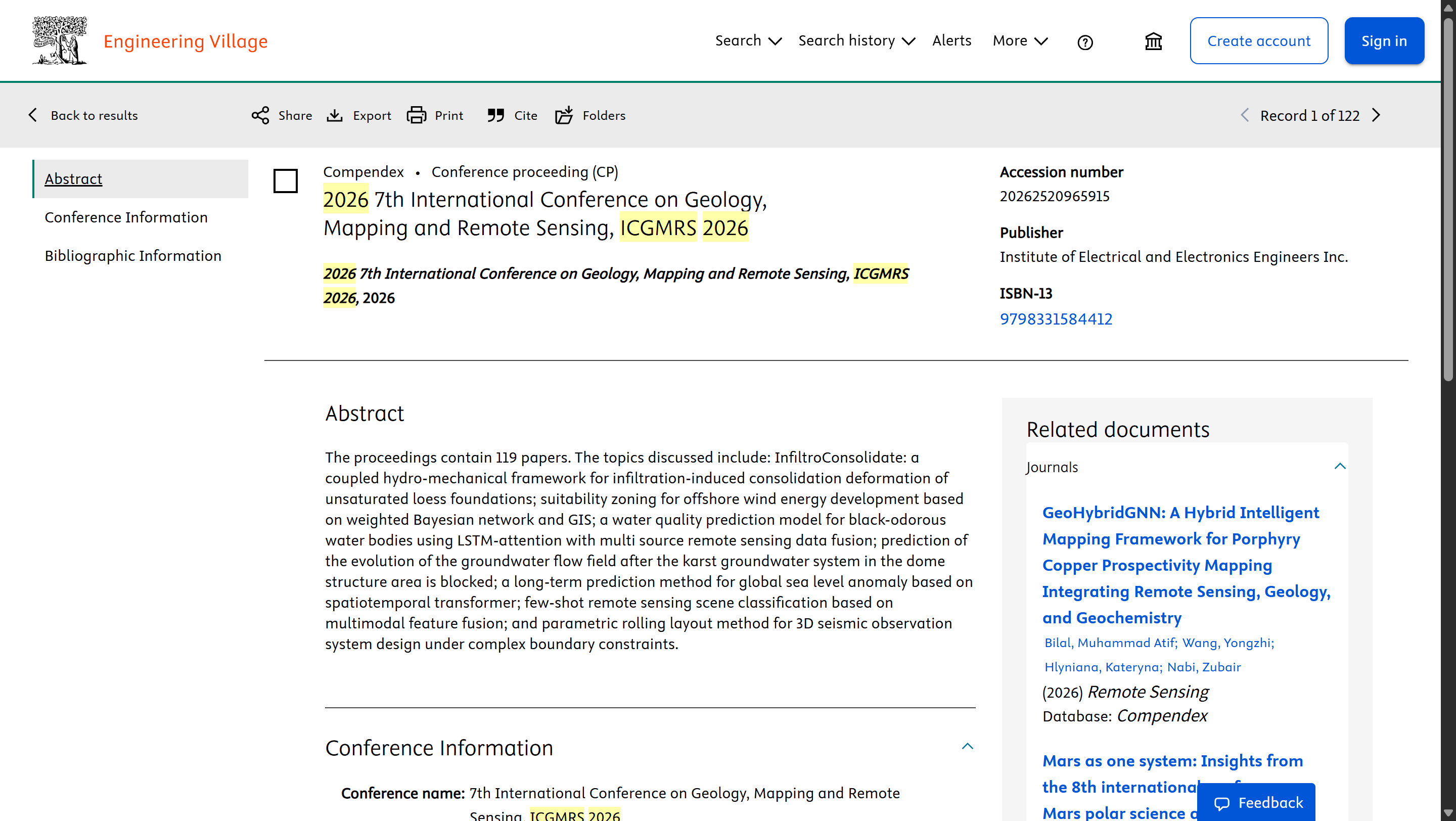
Task: Click the Export download icon
Action: pos(335,115)
